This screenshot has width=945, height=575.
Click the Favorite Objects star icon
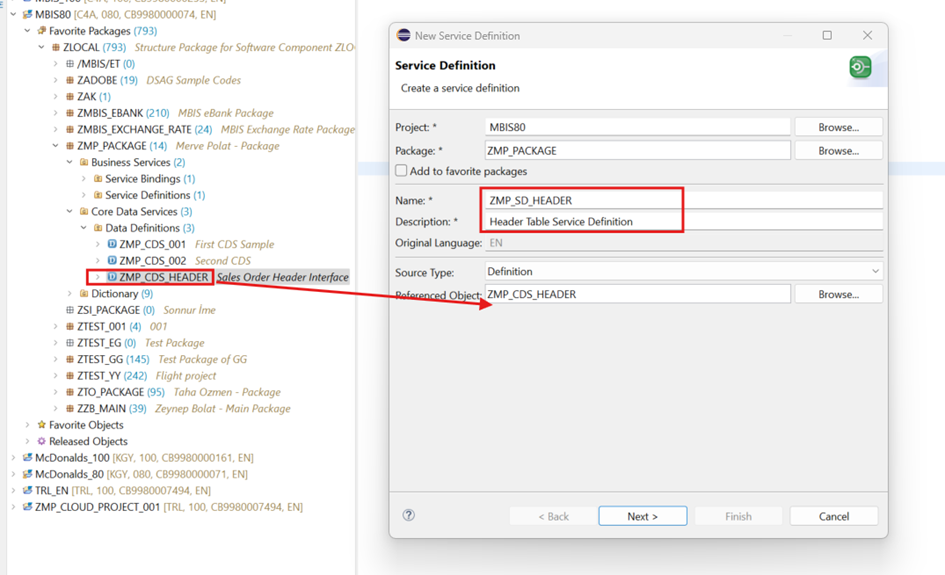point(41,425)
